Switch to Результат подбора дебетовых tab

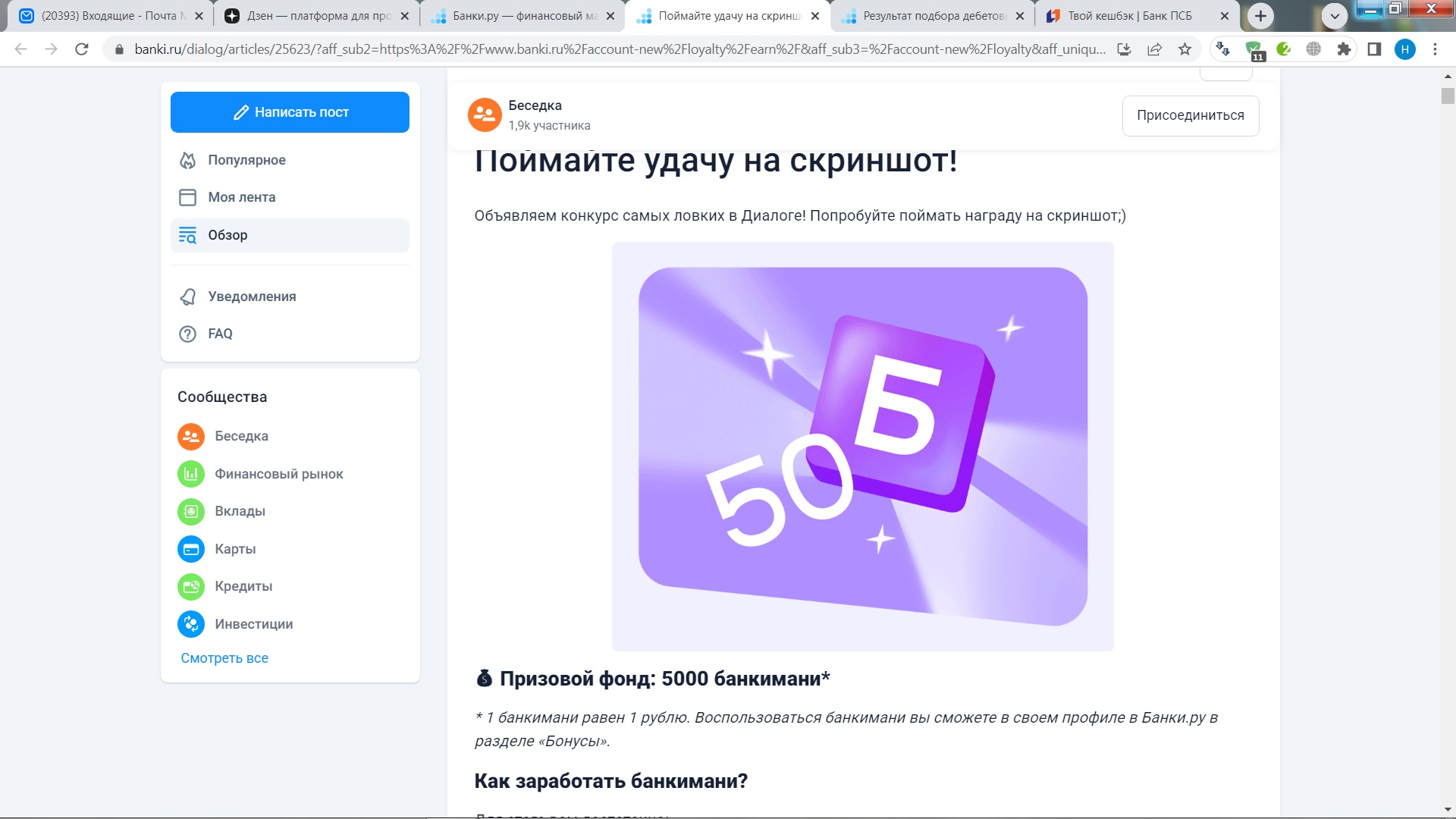click(x=933, y=16)
